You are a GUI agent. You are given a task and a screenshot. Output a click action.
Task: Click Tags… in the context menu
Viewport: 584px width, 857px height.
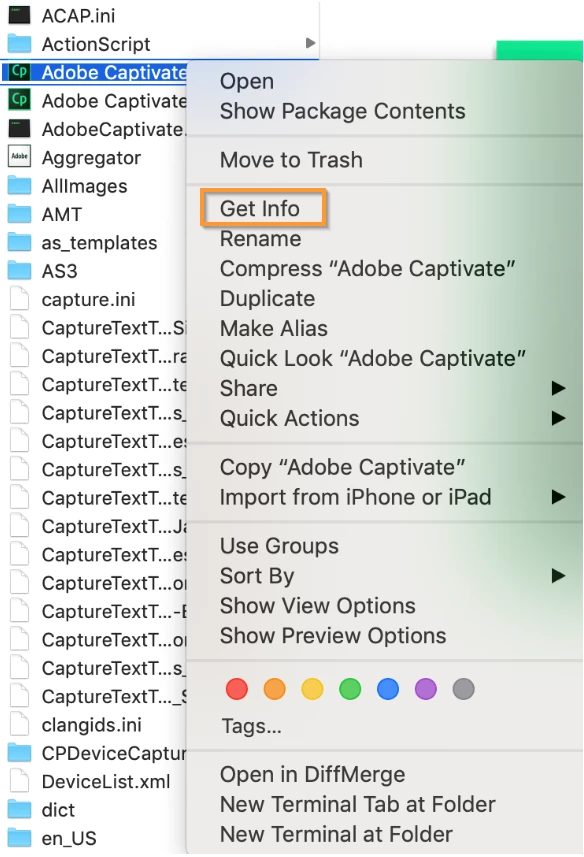pos(251,726)
